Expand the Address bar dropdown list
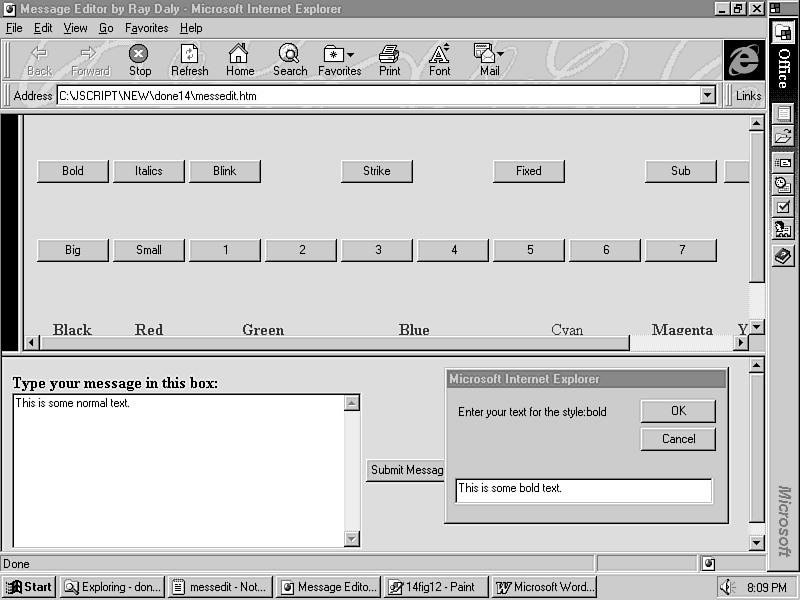Screen dimensions: 800x600 click(x=707, y=95)
